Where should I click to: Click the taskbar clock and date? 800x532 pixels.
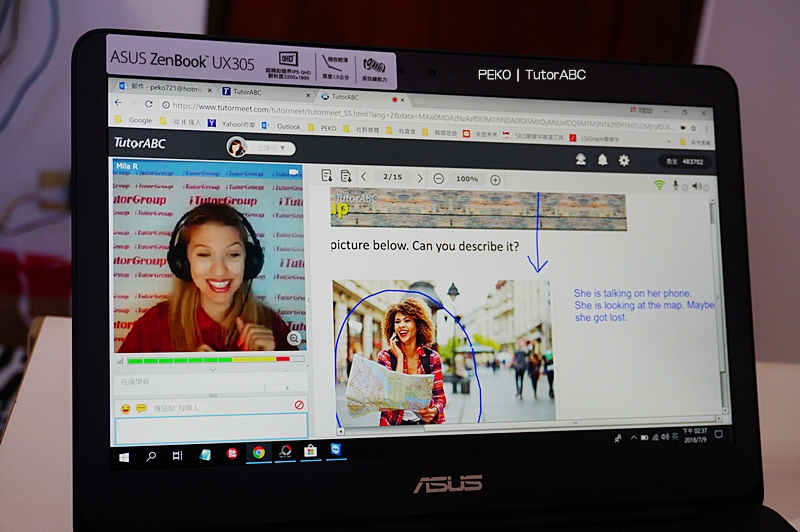click(695, 435)
